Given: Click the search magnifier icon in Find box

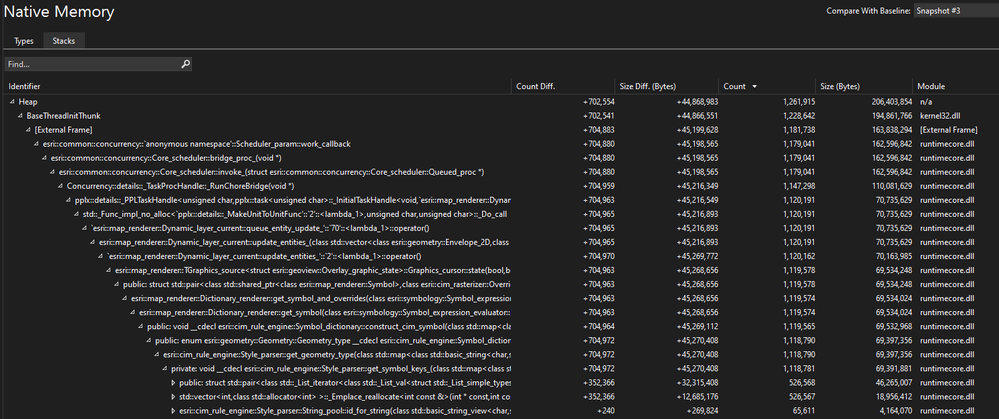Looking at the screenshot, I should click(x=185, y=64).
